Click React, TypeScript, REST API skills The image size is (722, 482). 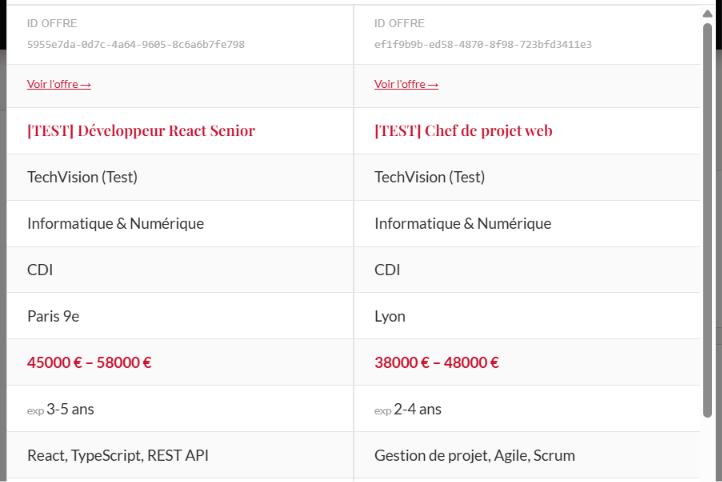[118, 456]
